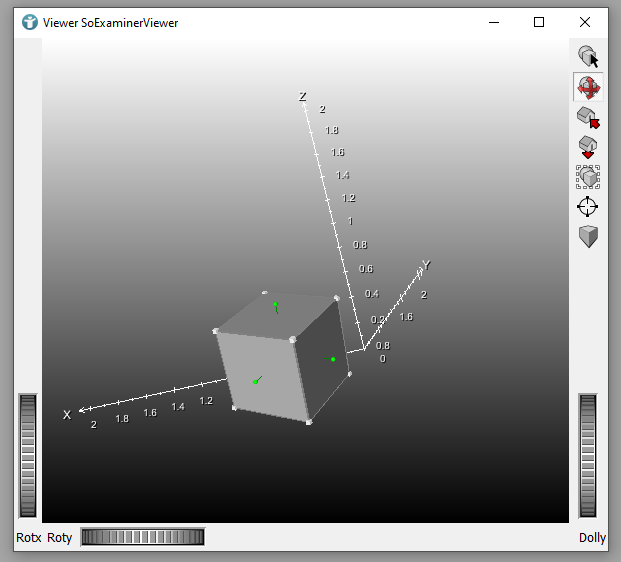Click the Rotx vertical thumbwheel

28,456
